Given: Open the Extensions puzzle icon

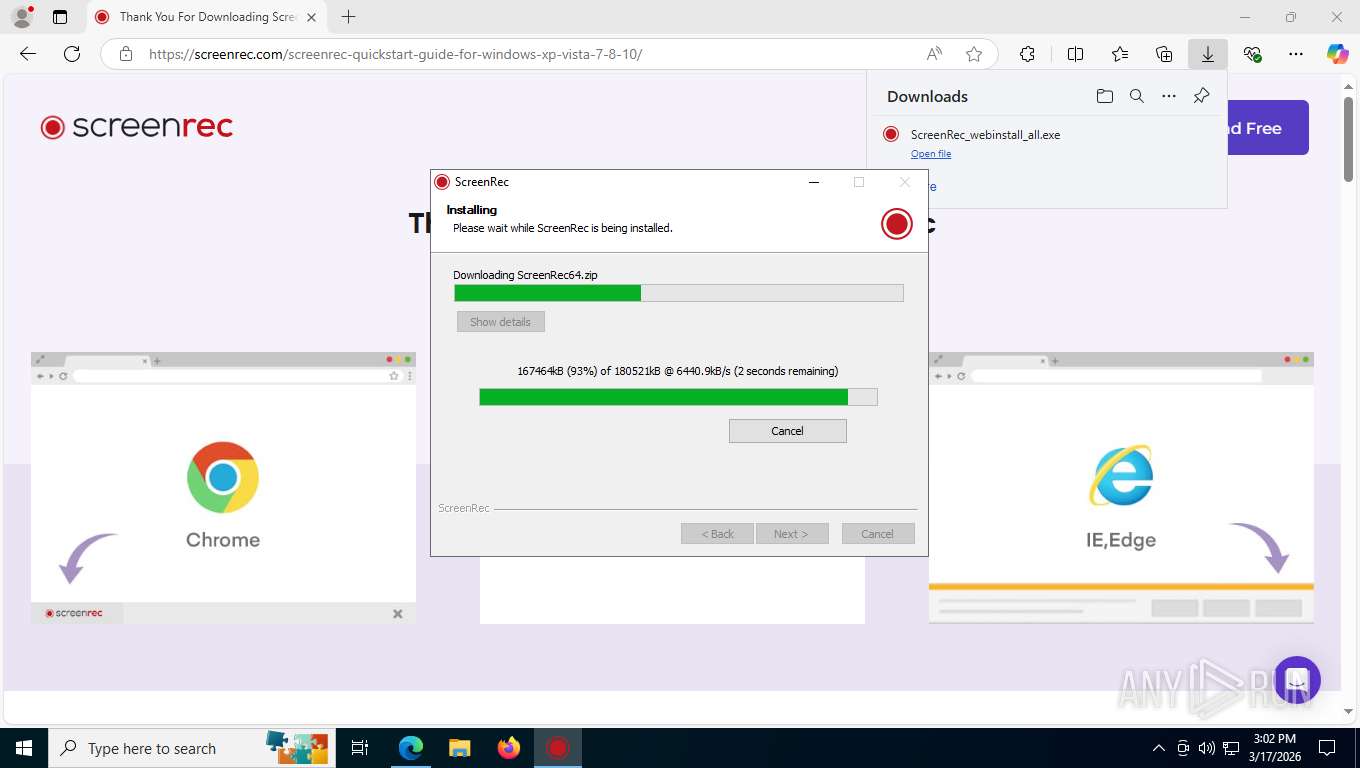Looking at the screenshot, I should click(x=1027, y=54).
